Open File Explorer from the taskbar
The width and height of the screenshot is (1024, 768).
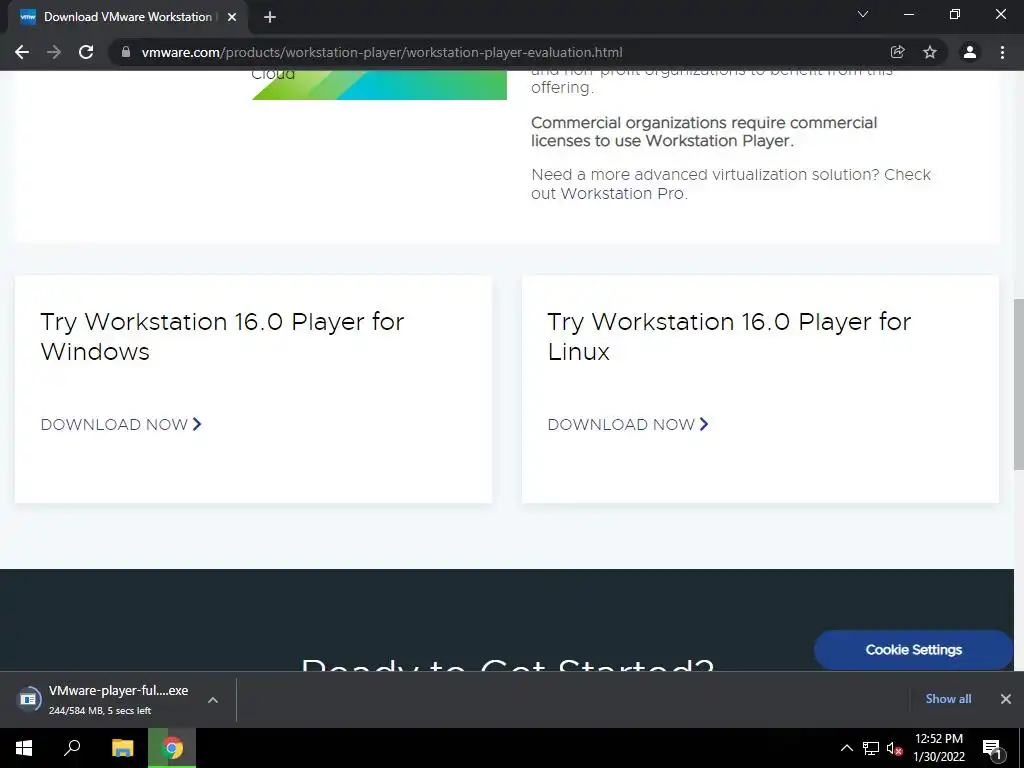[122, 748]
